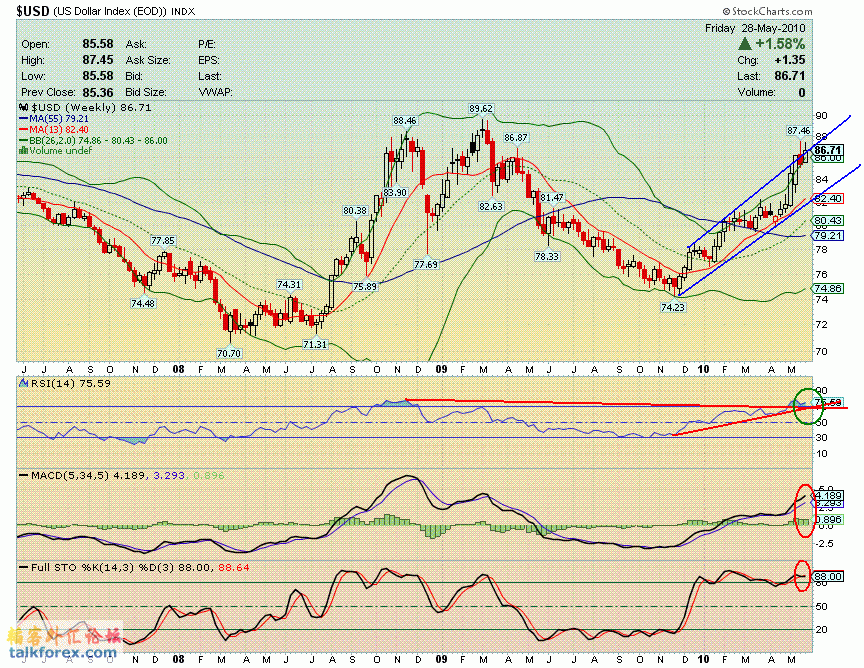Click the 'Bid Size:' label
Screen dimensions: 864x668
point(146,92)
